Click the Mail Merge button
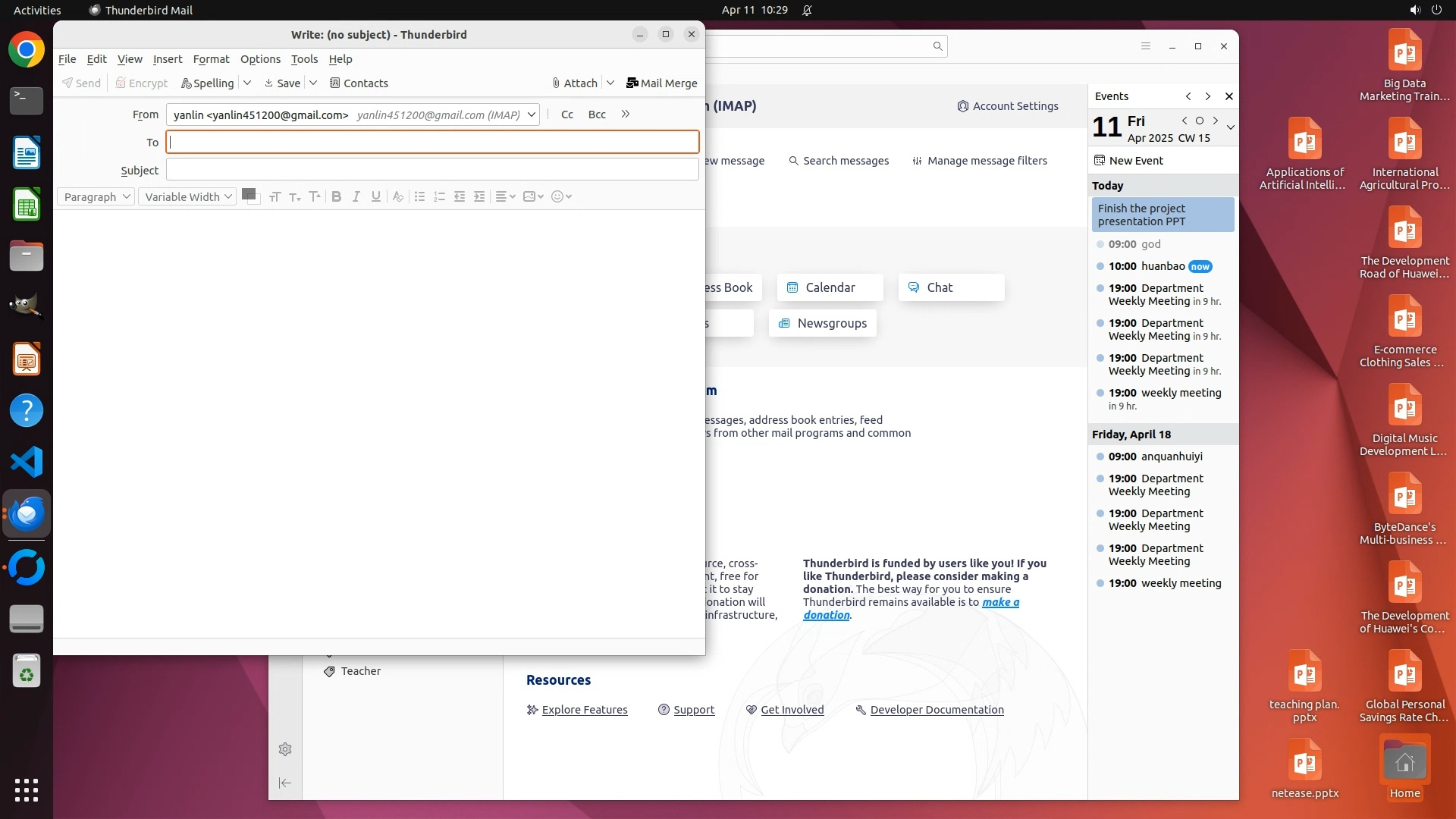The height and width of the screenshot is (819, 1456). coord(661,83)
